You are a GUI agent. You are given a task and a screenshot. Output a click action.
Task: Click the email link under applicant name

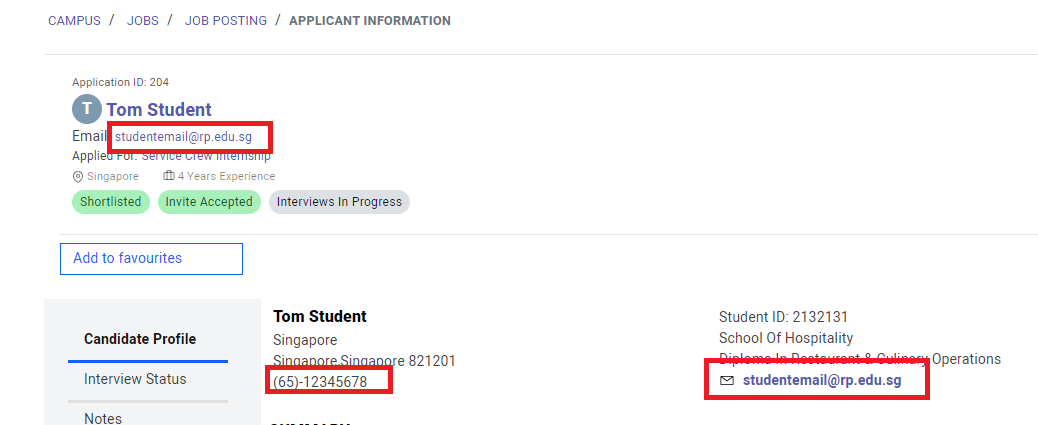pos(183,137)
